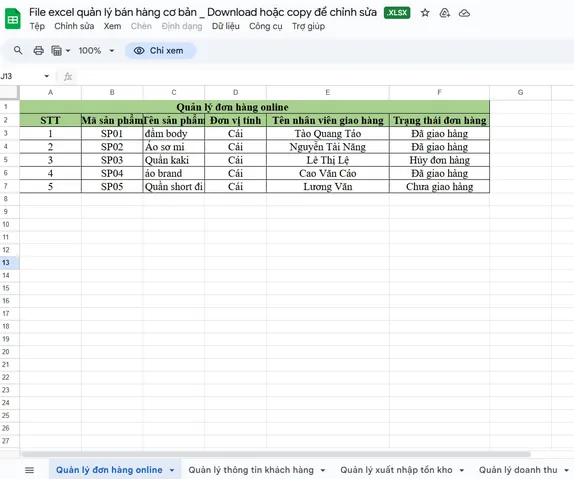Screen dimensions: 574x479
Task: Select cell Áo sơ mi
Action: 174,147
